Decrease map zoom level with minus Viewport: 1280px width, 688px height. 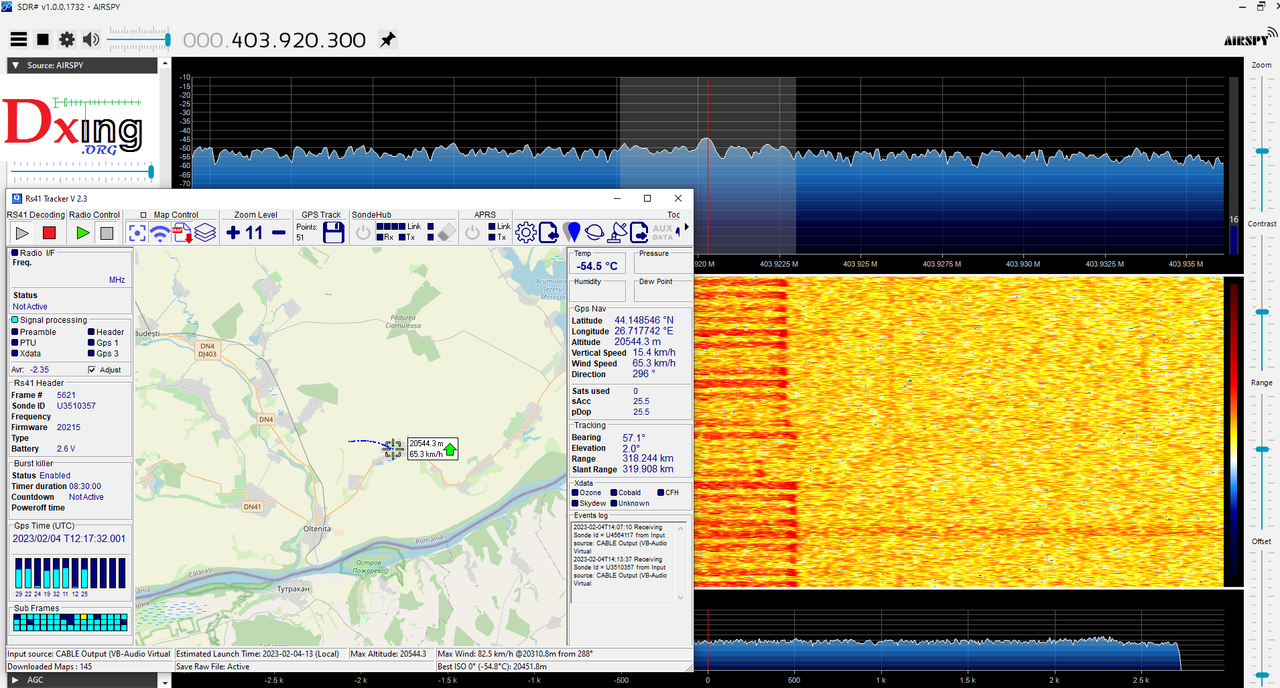[x=279, y=233]
